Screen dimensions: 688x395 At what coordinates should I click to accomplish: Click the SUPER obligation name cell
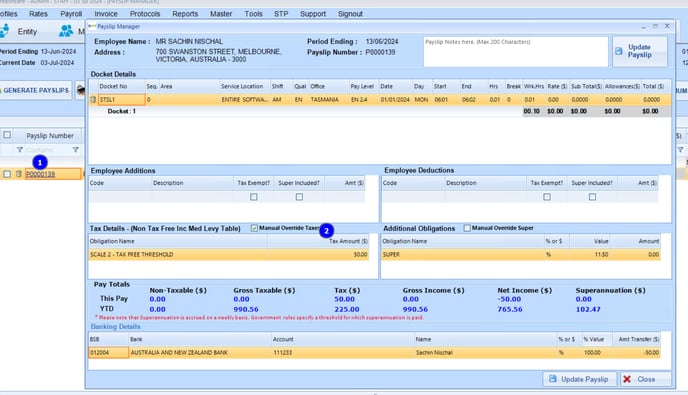[462, 255]
